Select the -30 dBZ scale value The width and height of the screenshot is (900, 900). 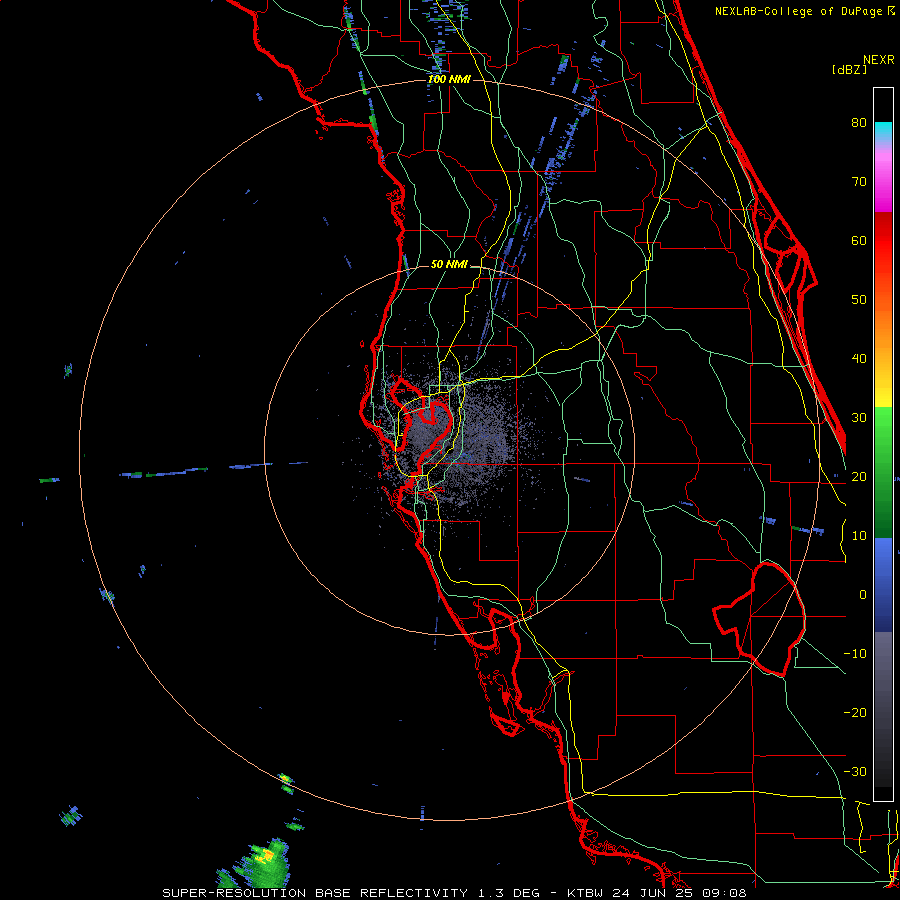pyautogui.click(x=855, y=771)
